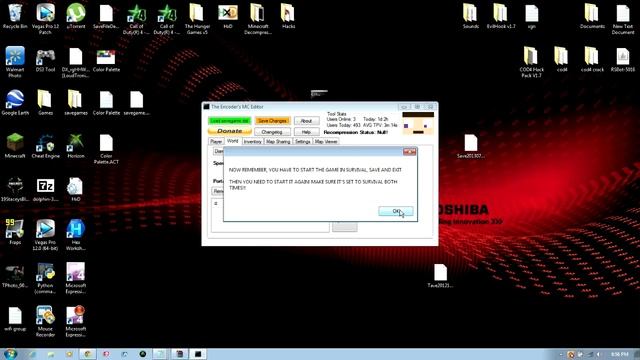Select the Vegas Pro 12 Patch icon

pos(45,18)
